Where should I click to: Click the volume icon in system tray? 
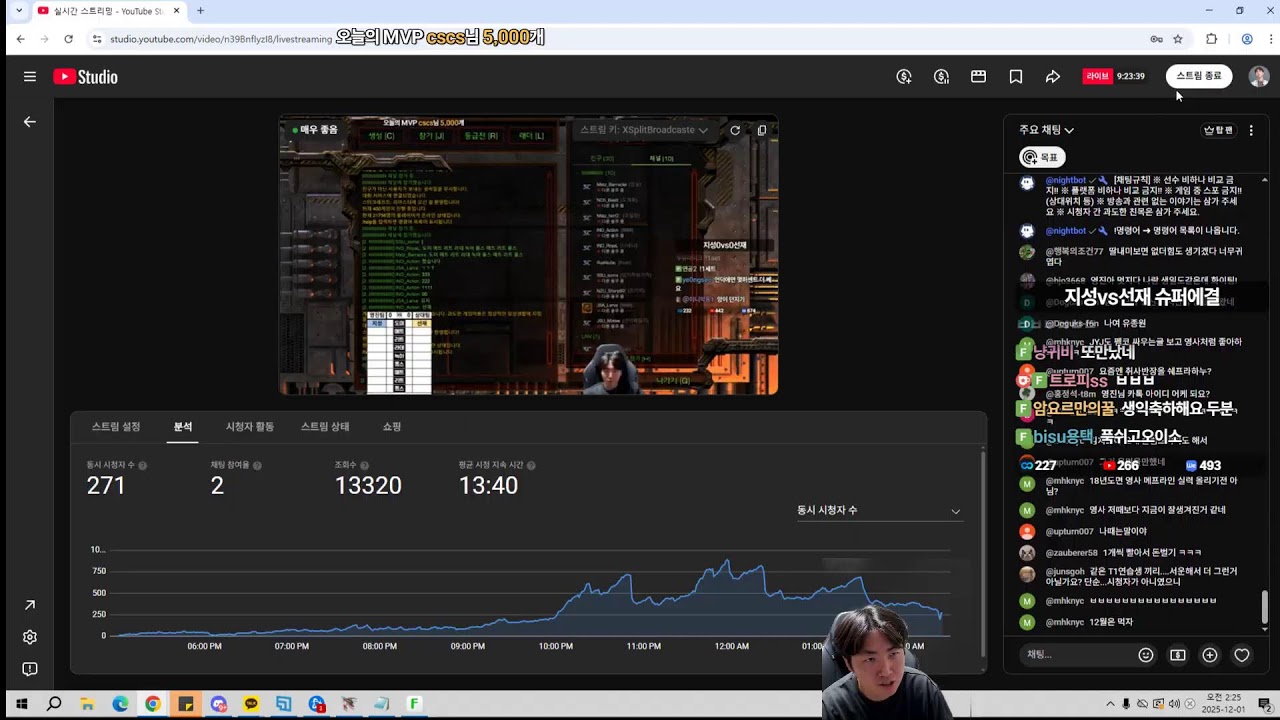point(1174,704)
